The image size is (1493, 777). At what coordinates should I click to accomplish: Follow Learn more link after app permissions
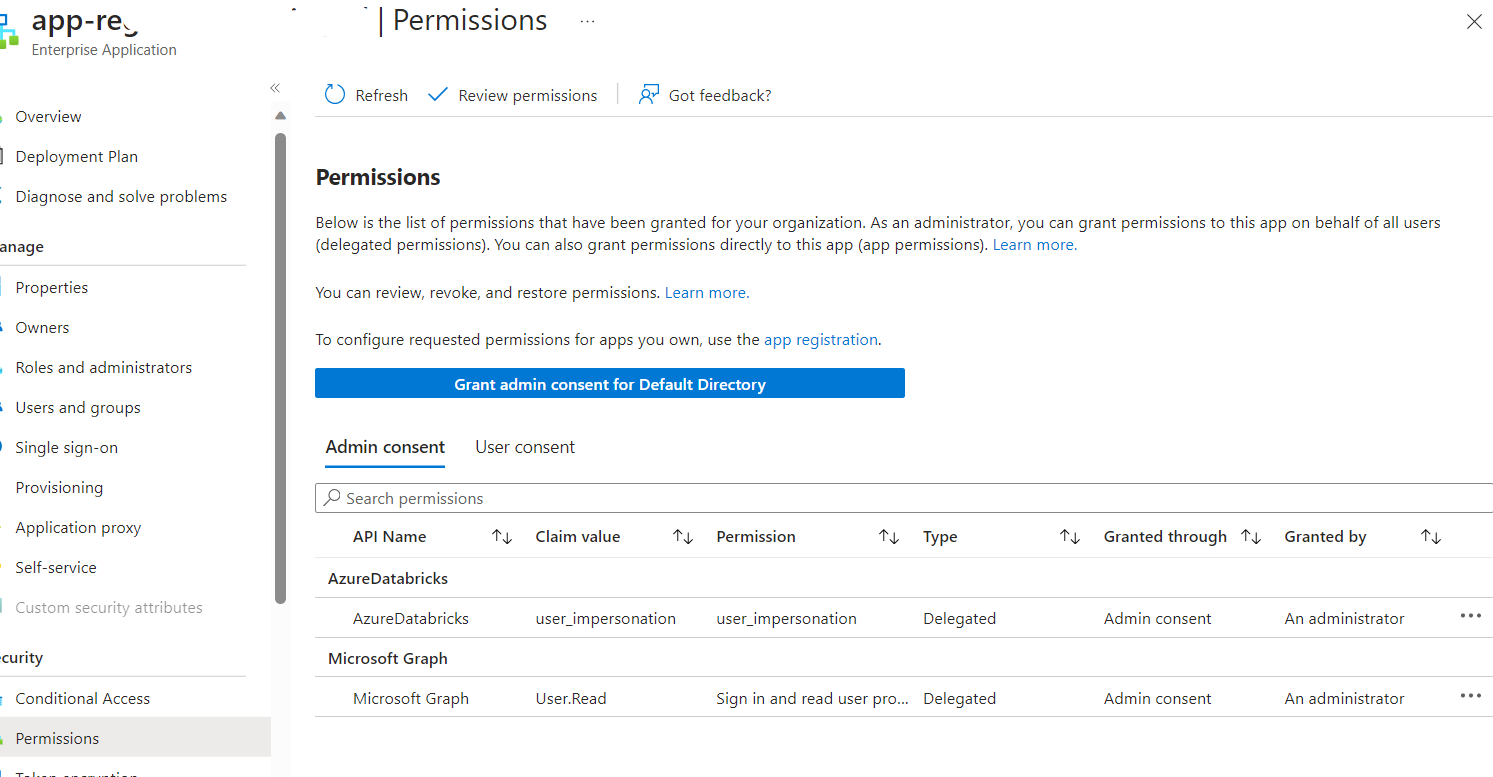pyautogui.click(x=1035, y=245)
